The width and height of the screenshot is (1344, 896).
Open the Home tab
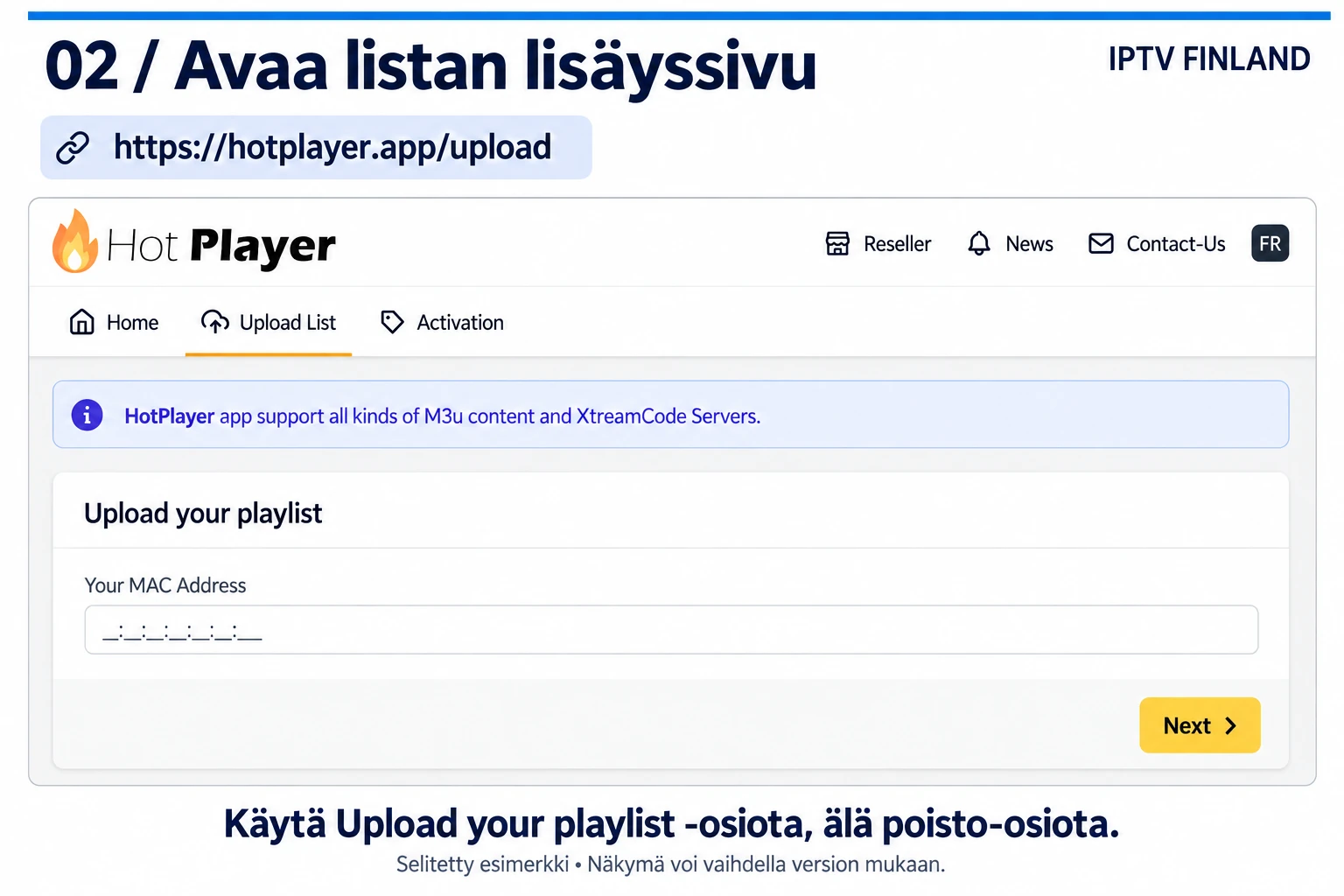pos(114,323)
